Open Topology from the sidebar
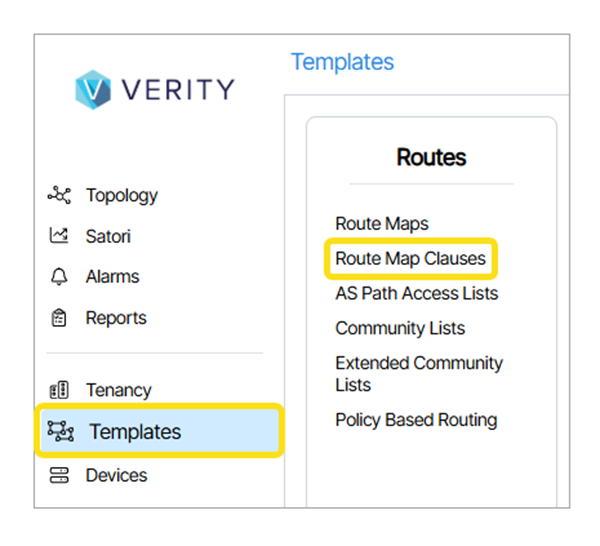This screenshot has width=600, height=546. click(121, 195)
